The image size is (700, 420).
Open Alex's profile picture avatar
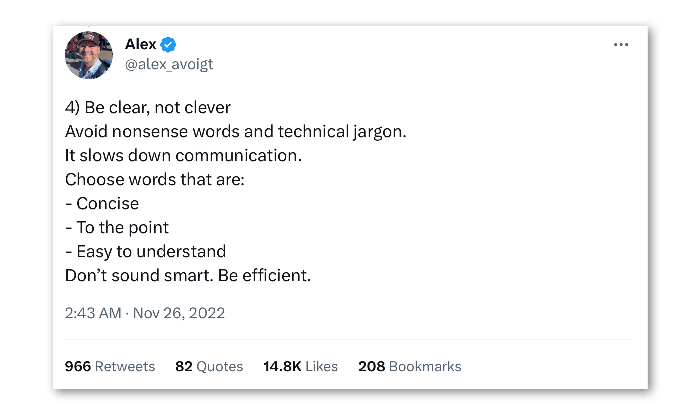pos(89,55)
